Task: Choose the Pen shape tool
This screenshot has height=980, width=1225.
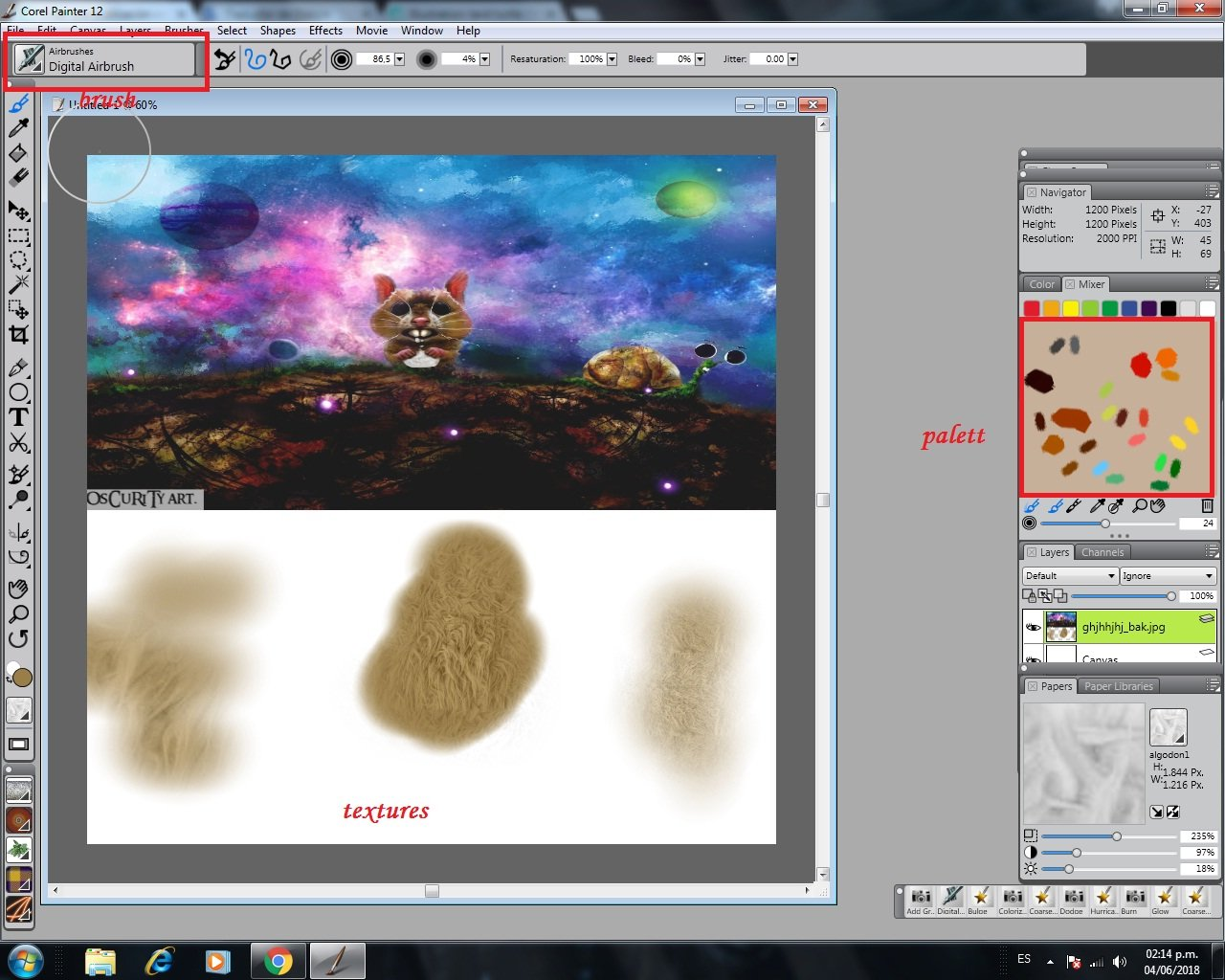Action: (x=19, y=367)
